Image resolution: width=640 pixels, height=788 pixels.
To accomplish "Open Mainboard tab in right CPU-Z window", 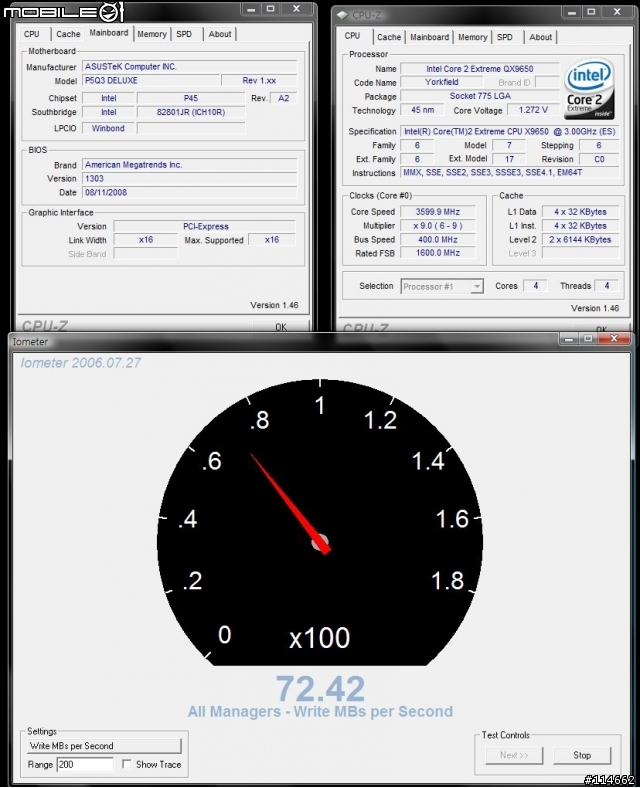I will point(430,37).
